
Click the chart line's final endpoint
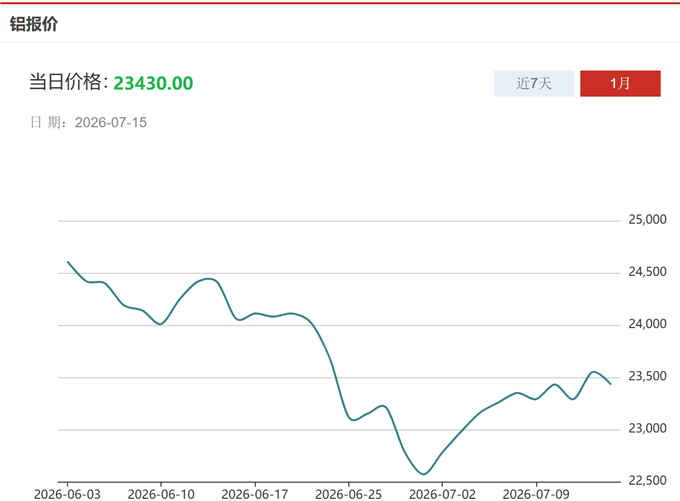click(x=611, y=384)
